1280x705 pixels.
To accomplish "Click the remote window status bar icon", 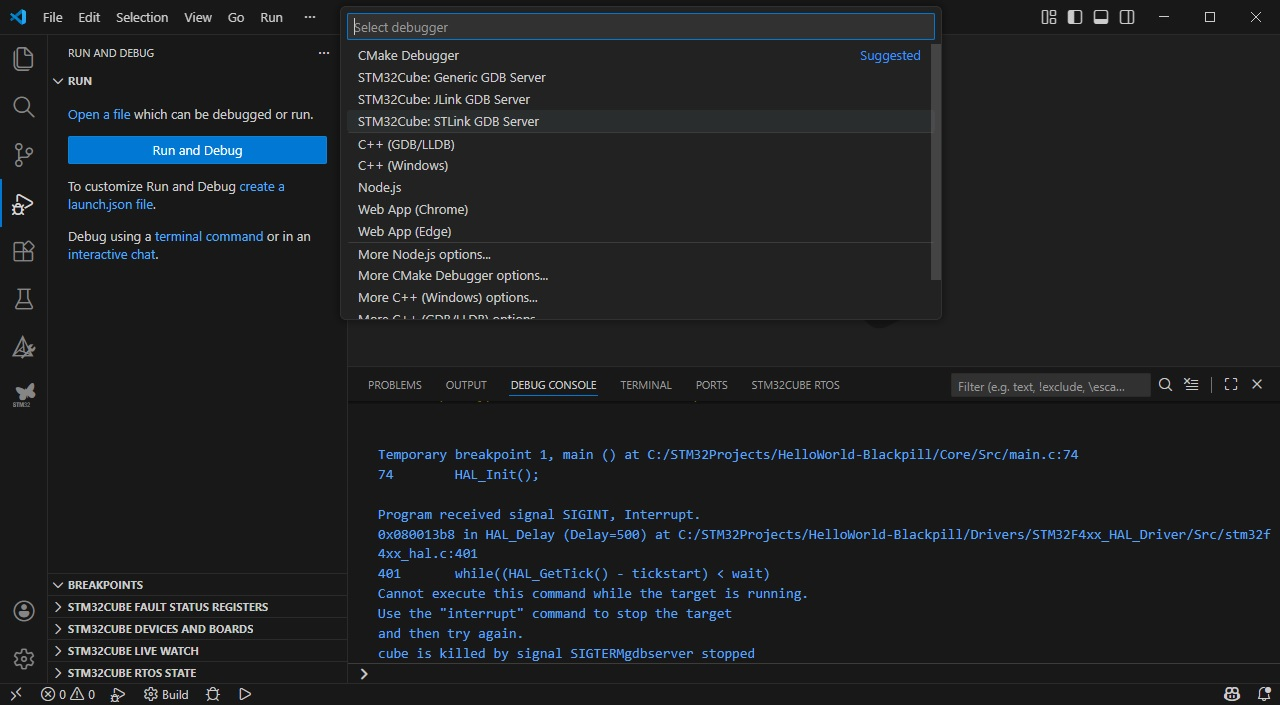I will tap(16, 694).
